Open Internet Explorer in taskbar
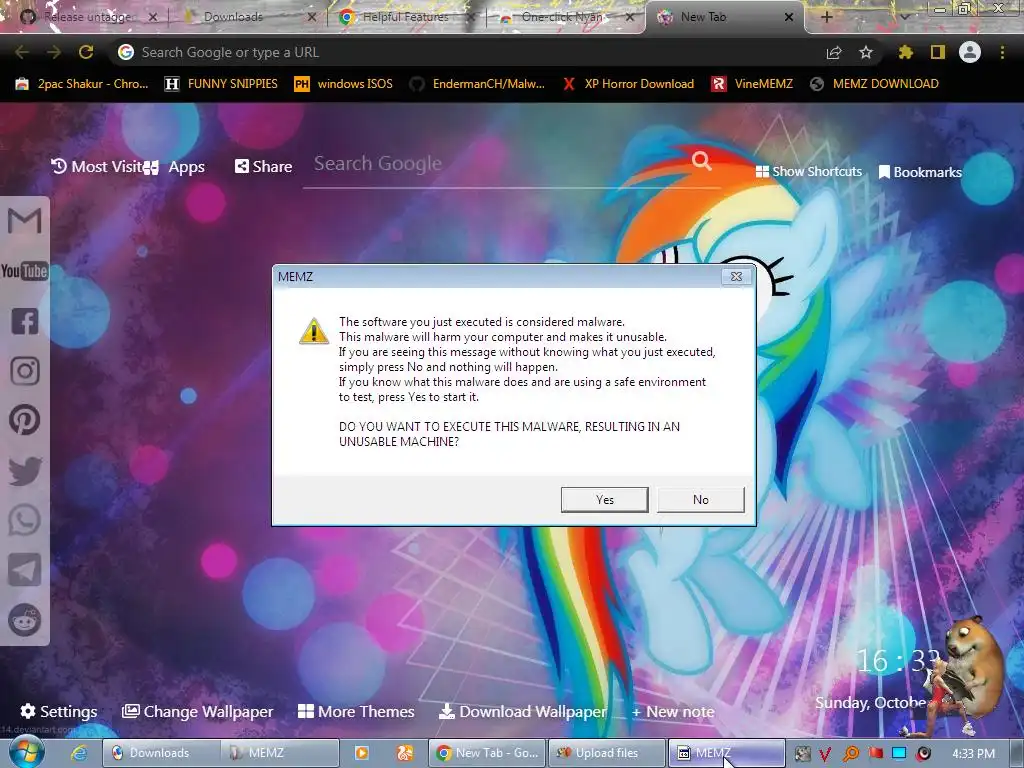This screenshot has width=1024, height=768. 79,753
